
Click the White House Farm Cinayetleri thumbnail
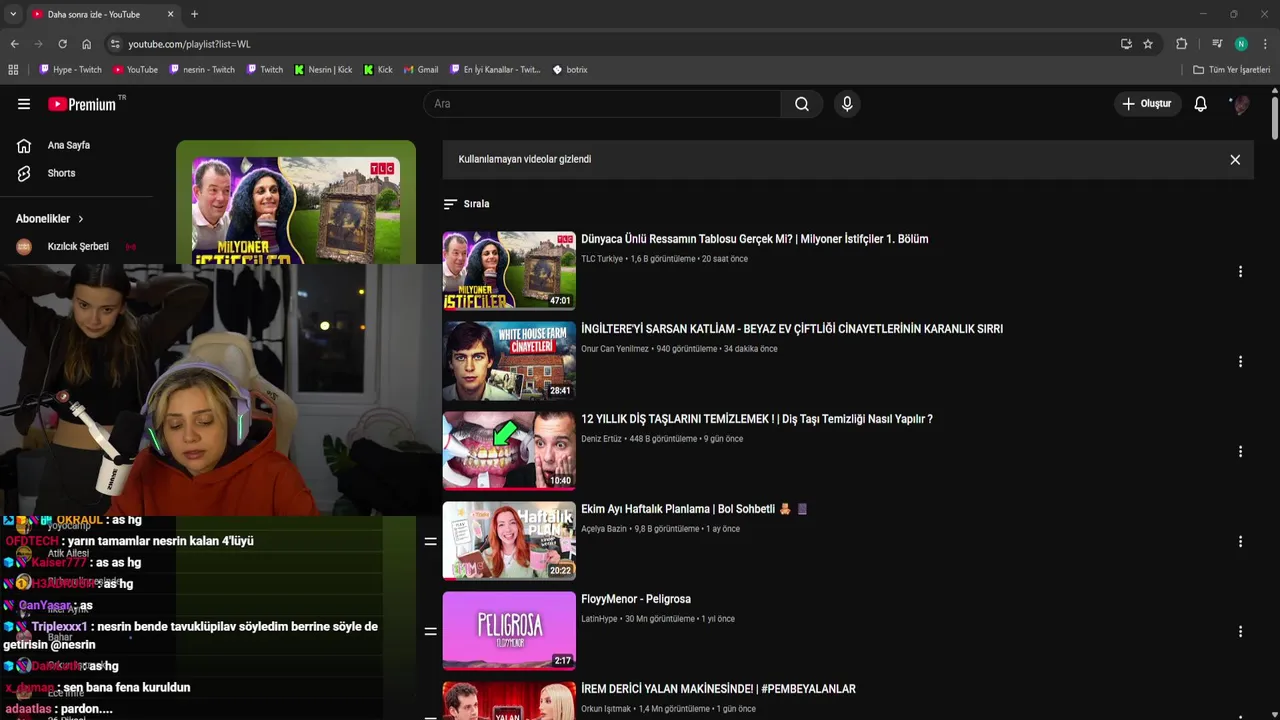[509, 360]
